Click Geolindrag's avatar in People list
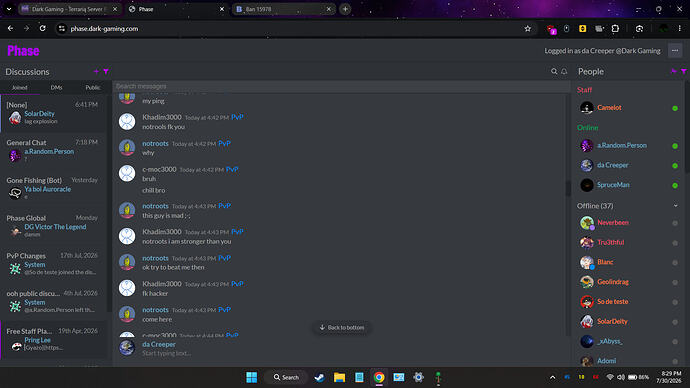This screenshot has height=388, width=690. coord(587,282)
